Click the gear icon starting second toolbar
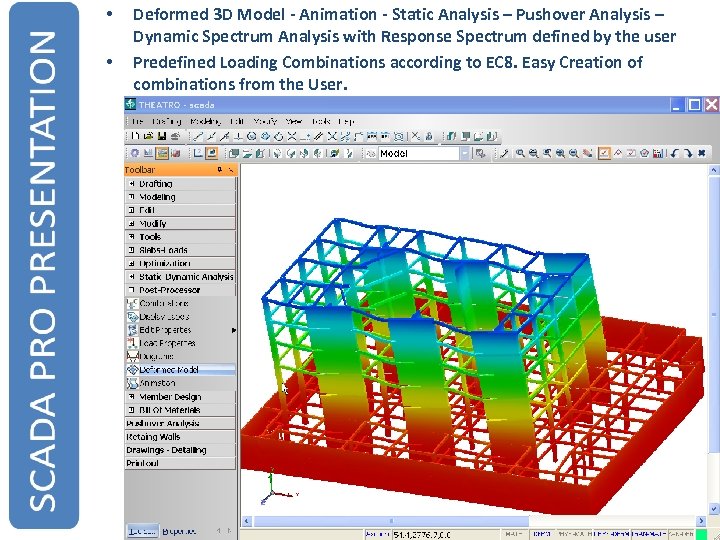The height and width of the screenshot is (540, 720). [x=135, y=153]
